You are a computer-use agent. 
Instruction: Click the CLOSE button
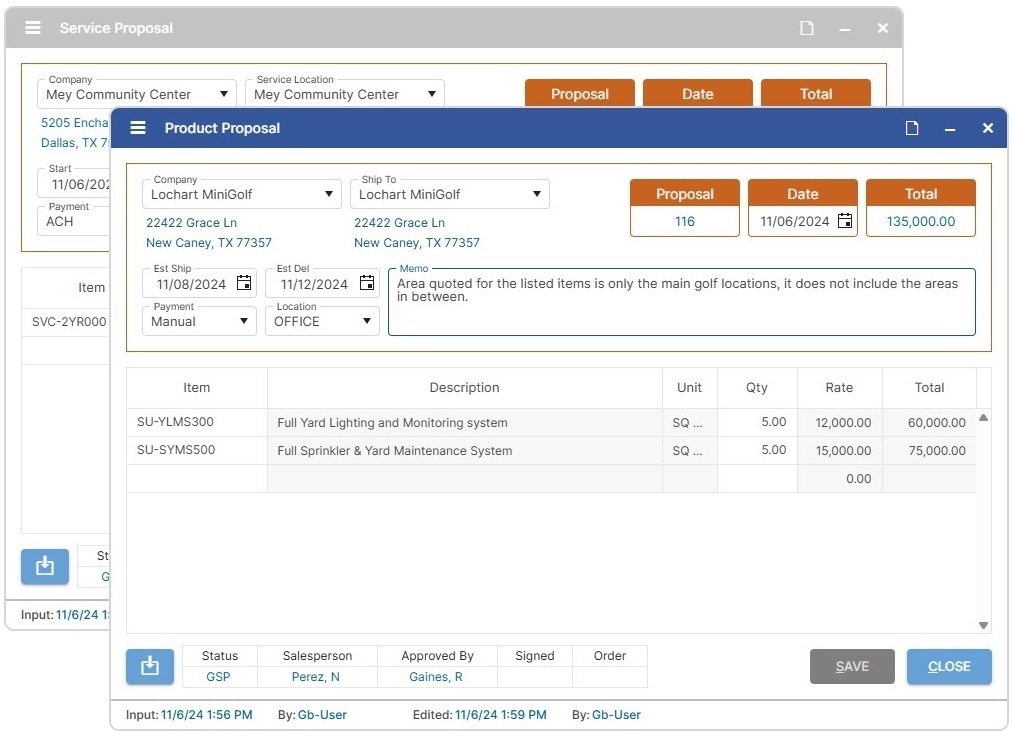coord(948,666)
